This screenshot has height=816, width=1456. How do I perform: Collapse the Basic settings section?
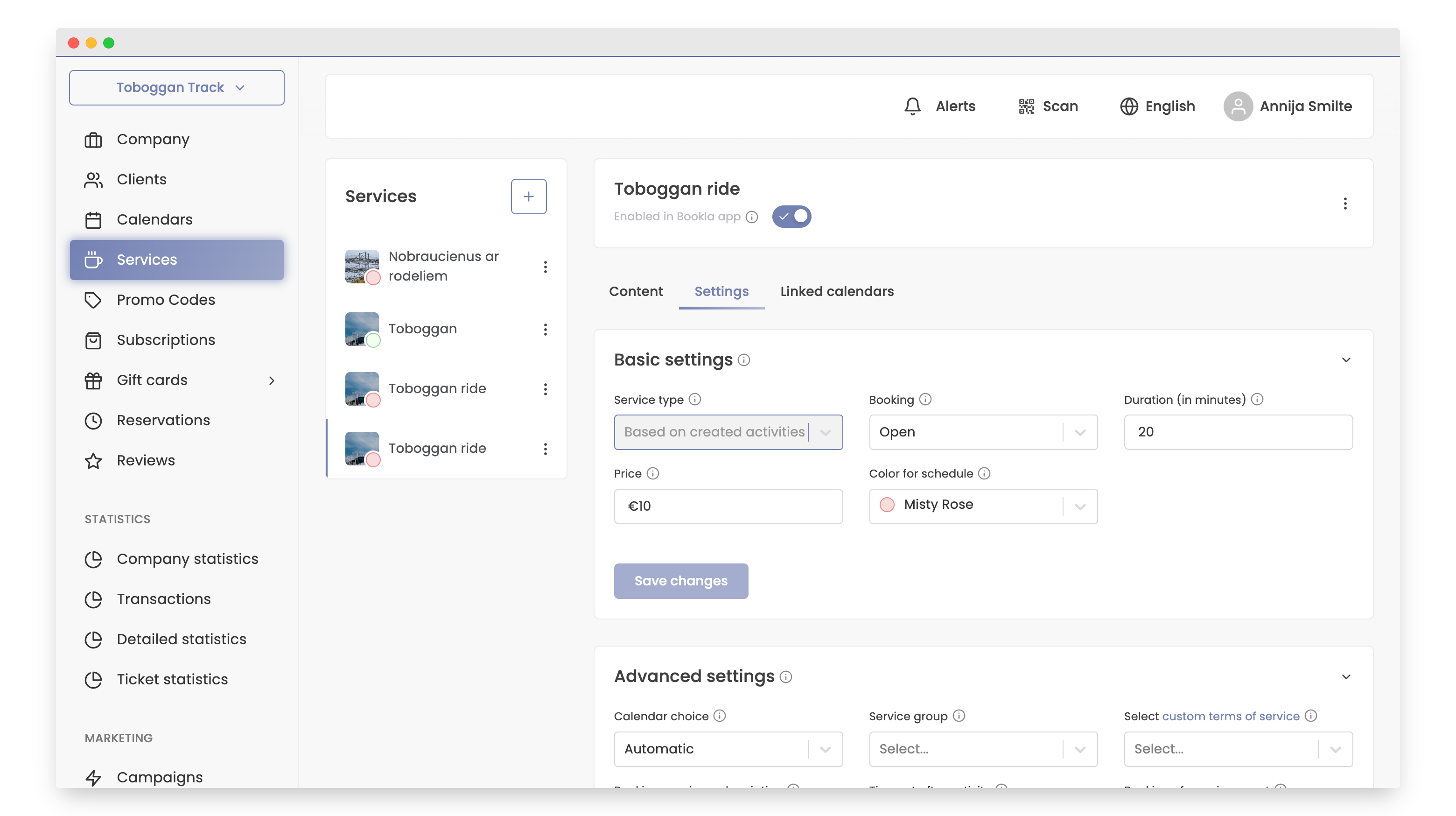tap(1346, 359)
